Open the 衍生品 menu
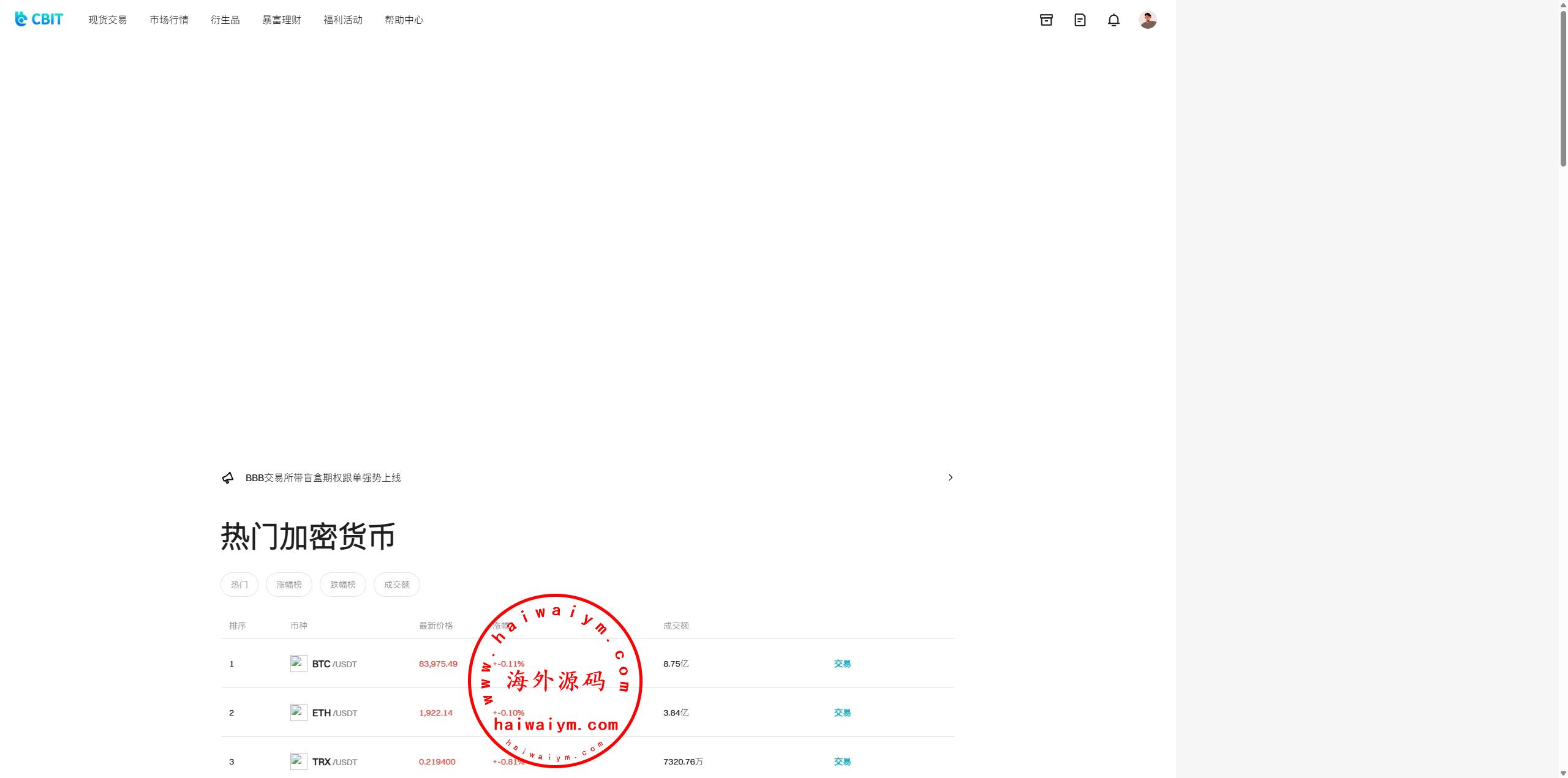Image resolution: width=1568 pixels, height=778 pixels. [x=225, y=20]
